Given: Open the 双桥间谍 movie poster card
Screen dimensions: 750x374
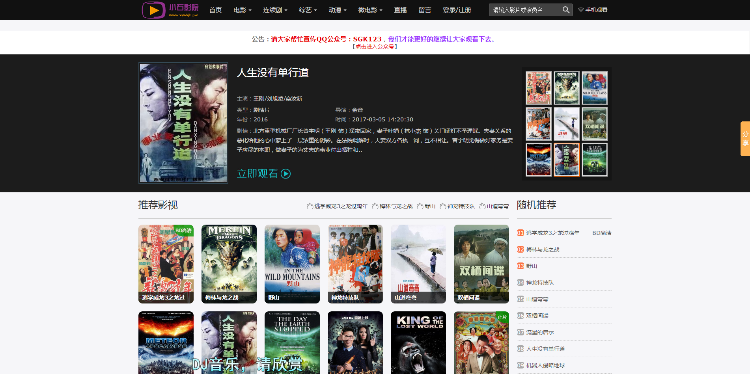Looking at the screenshot, I should (482, 264).
